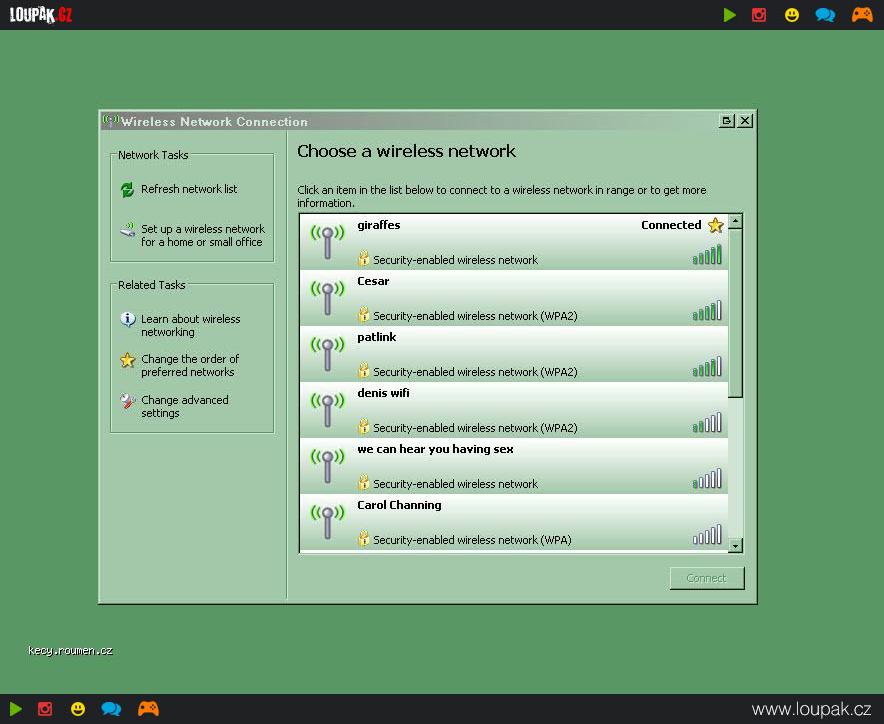Click the wrench icon for advanced settings
The width and height of the screenshot is (884, 724).
127,401
